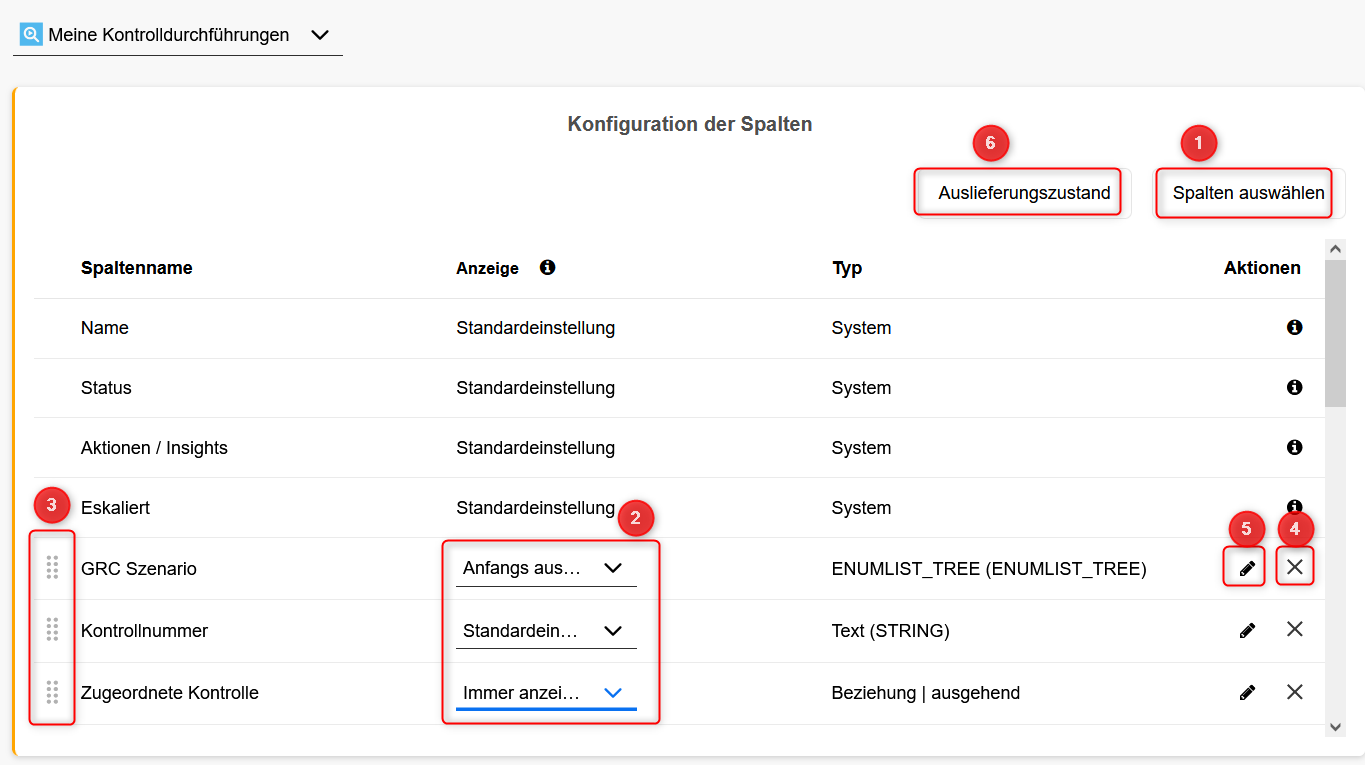
Task: Remove Zugeordnete Kontrolle using the X action
Action: point(1294,692)
